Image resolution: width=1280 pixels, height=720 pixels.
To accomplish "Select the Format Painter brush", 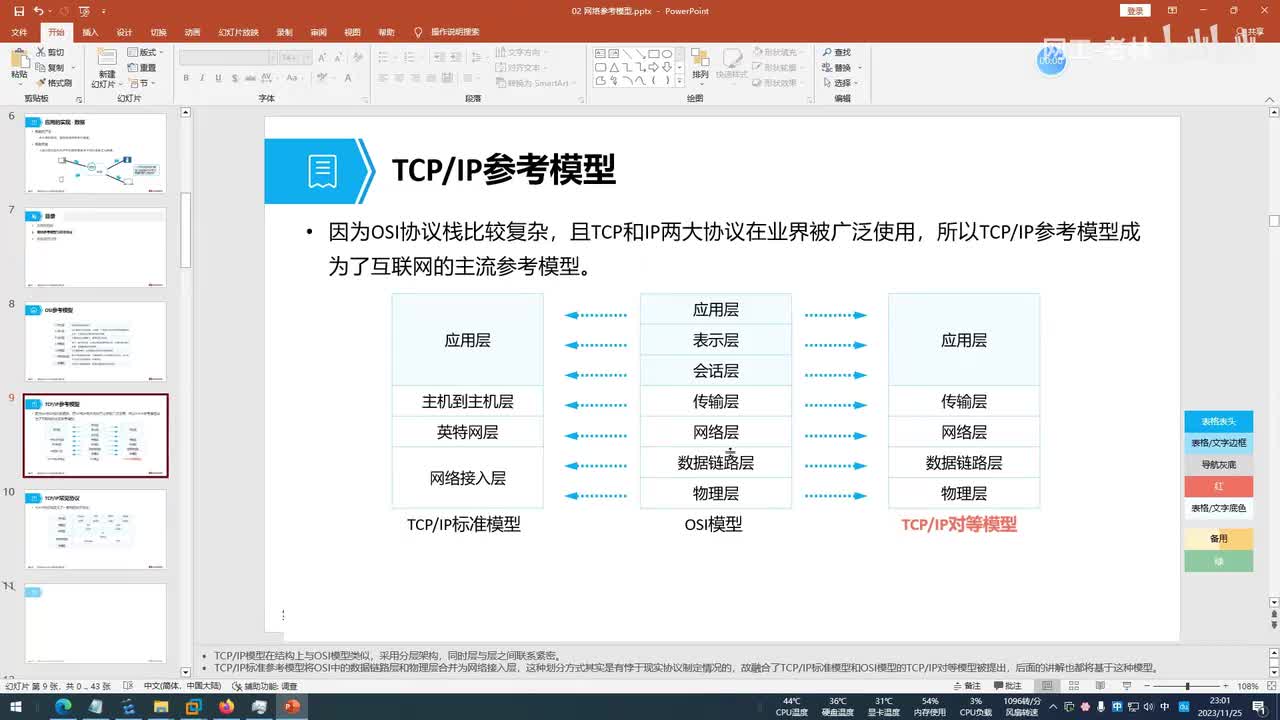I will point(54,83).
